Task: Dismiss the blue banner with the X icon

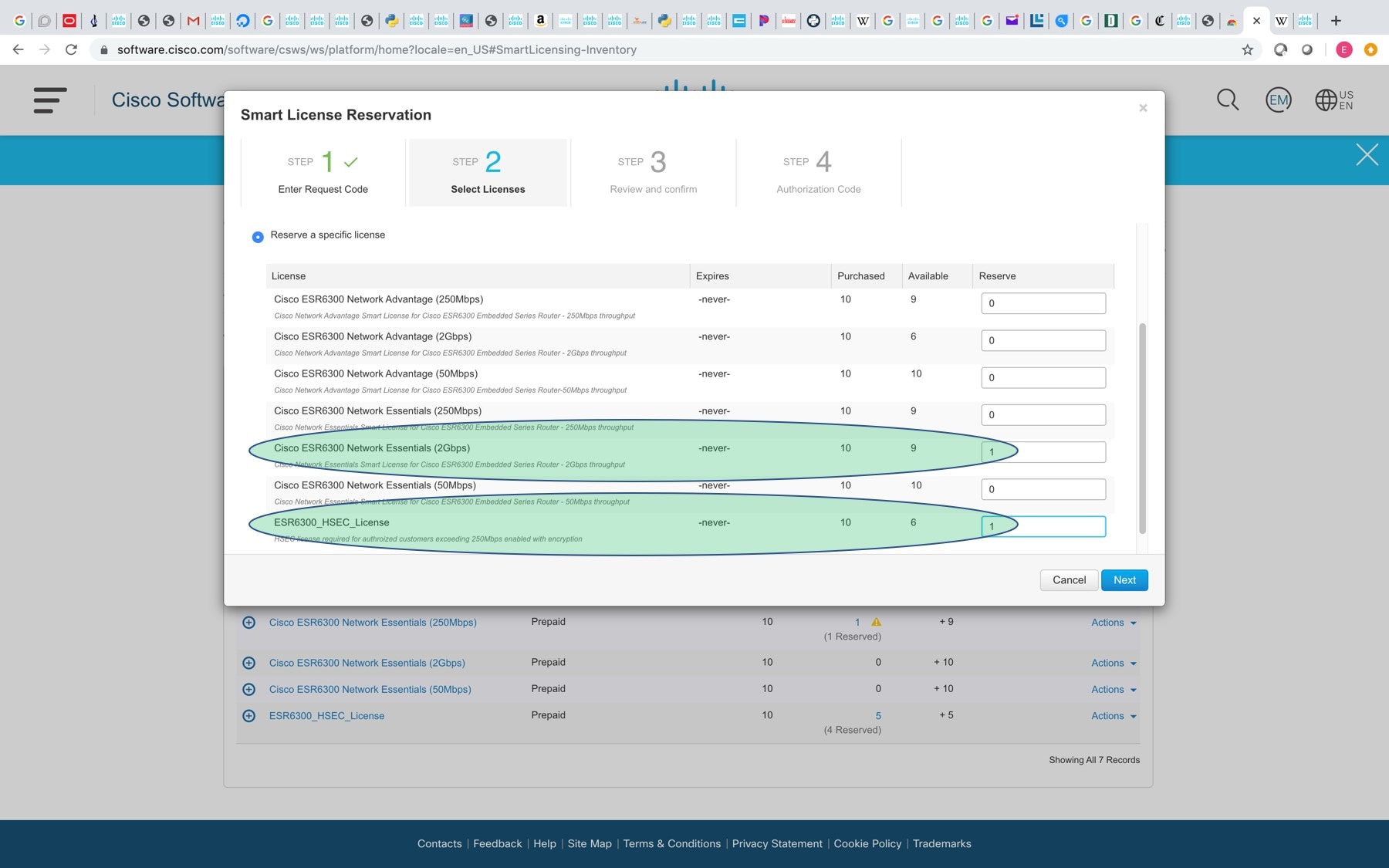Action: pyautogui.click(x=1367, y=155)
